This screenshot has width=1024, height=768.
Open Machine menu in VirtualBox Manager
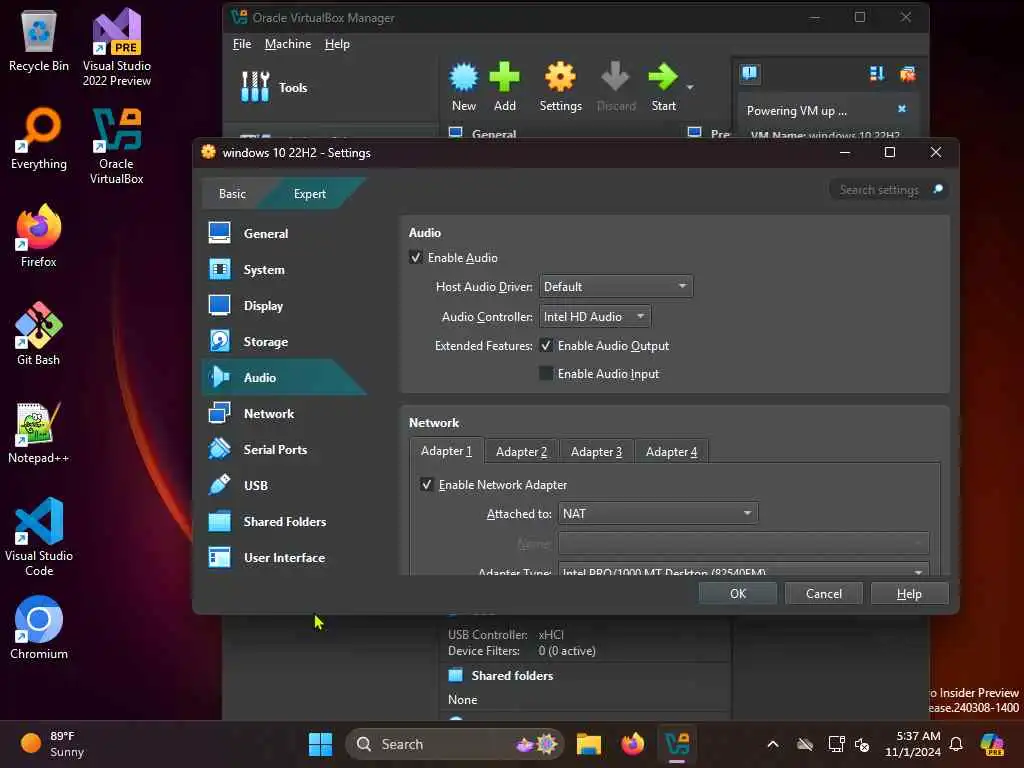[x=288, y=44]
